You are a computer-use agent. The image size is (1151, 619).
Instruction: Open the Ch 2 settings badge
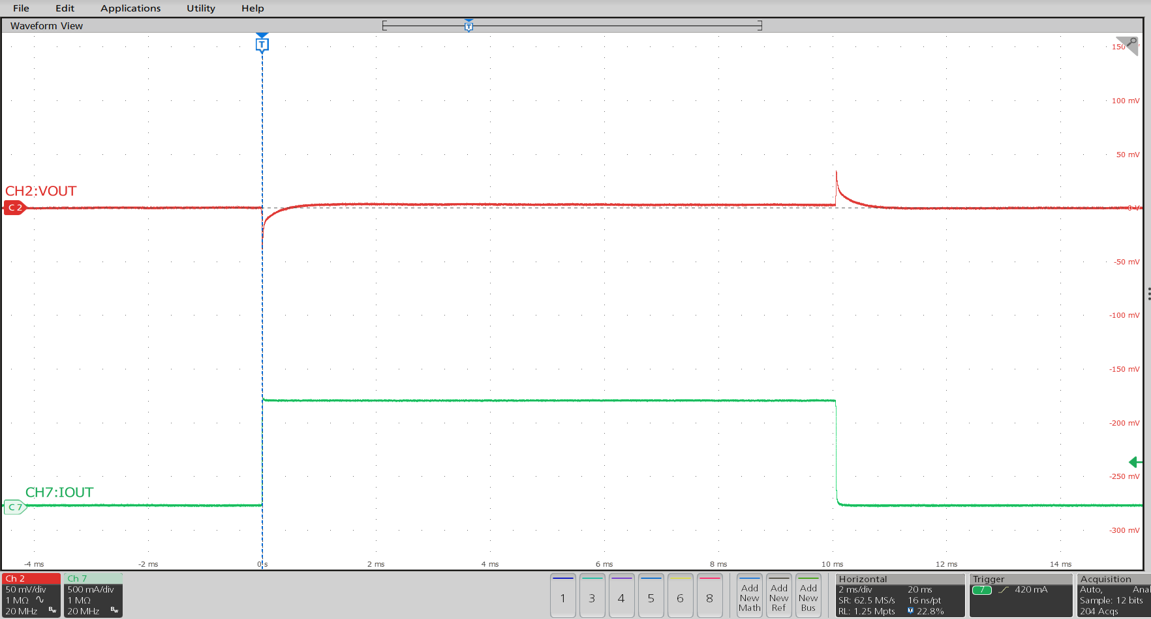point(31,595)
